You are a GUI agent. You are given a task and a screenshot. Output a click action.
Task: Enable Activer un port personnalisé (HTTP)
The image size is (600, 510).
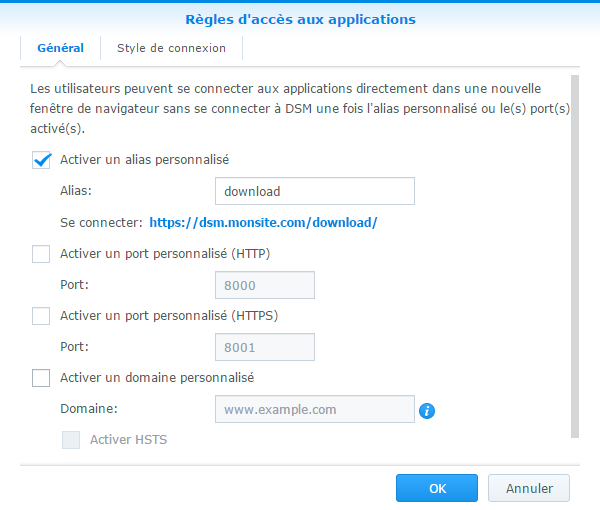pyautogui.click(x=41, y=254)
